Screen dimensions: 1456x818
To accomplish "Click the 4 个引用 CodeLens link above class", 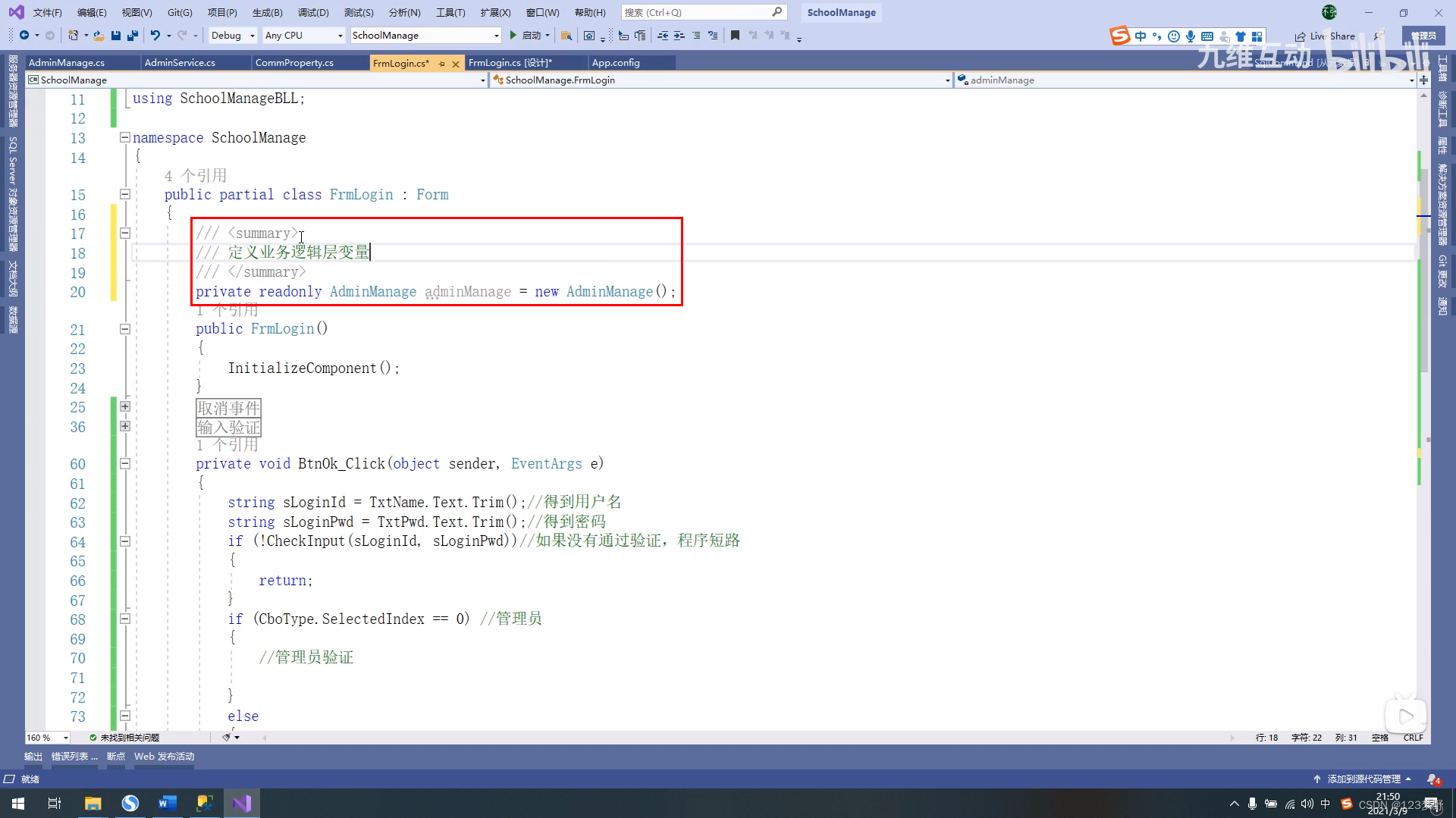I will click(195, 176).
